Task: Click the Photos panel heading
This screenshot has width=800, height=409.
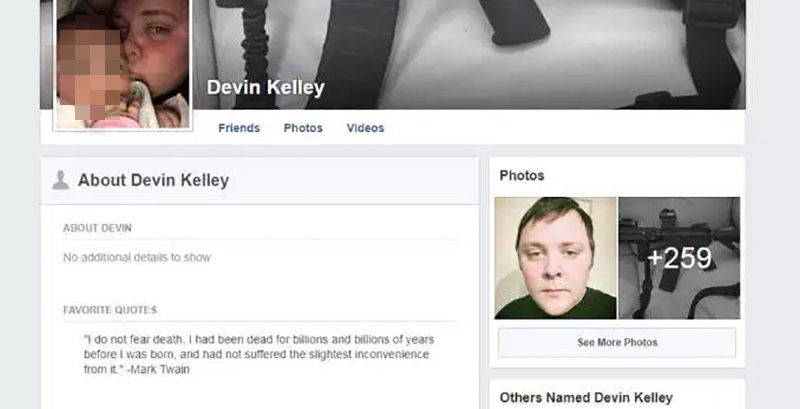Action: pos(521,176)
